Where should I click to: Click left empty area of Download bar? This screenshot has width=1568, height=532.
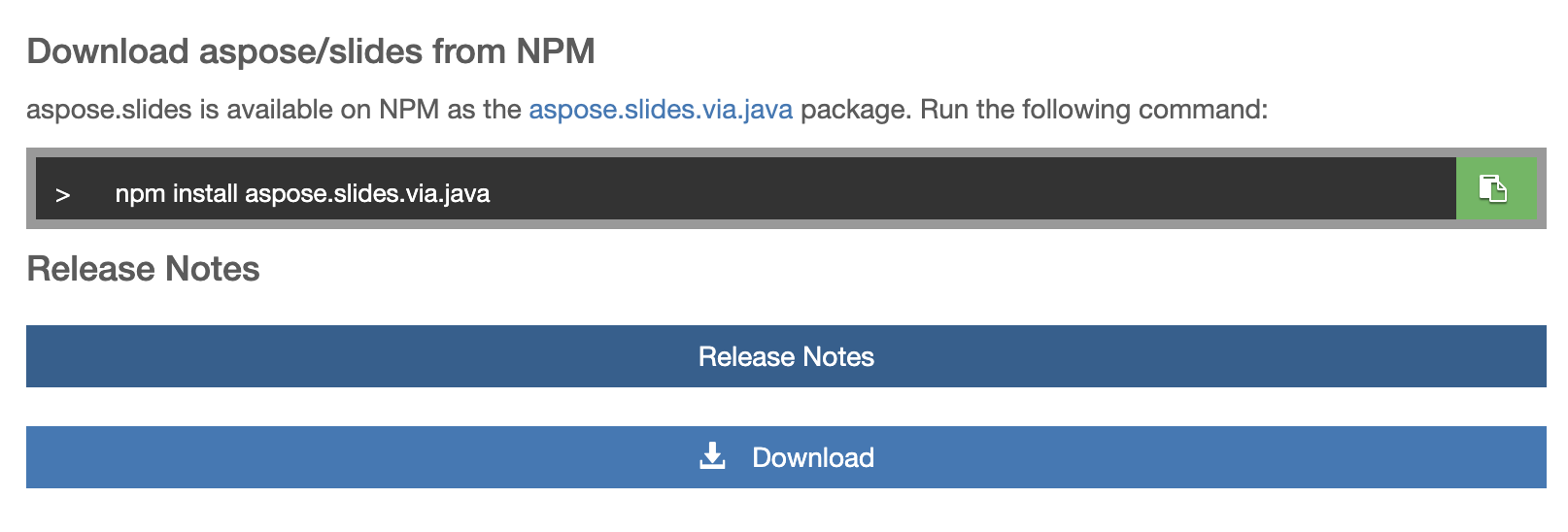(291, 457)
